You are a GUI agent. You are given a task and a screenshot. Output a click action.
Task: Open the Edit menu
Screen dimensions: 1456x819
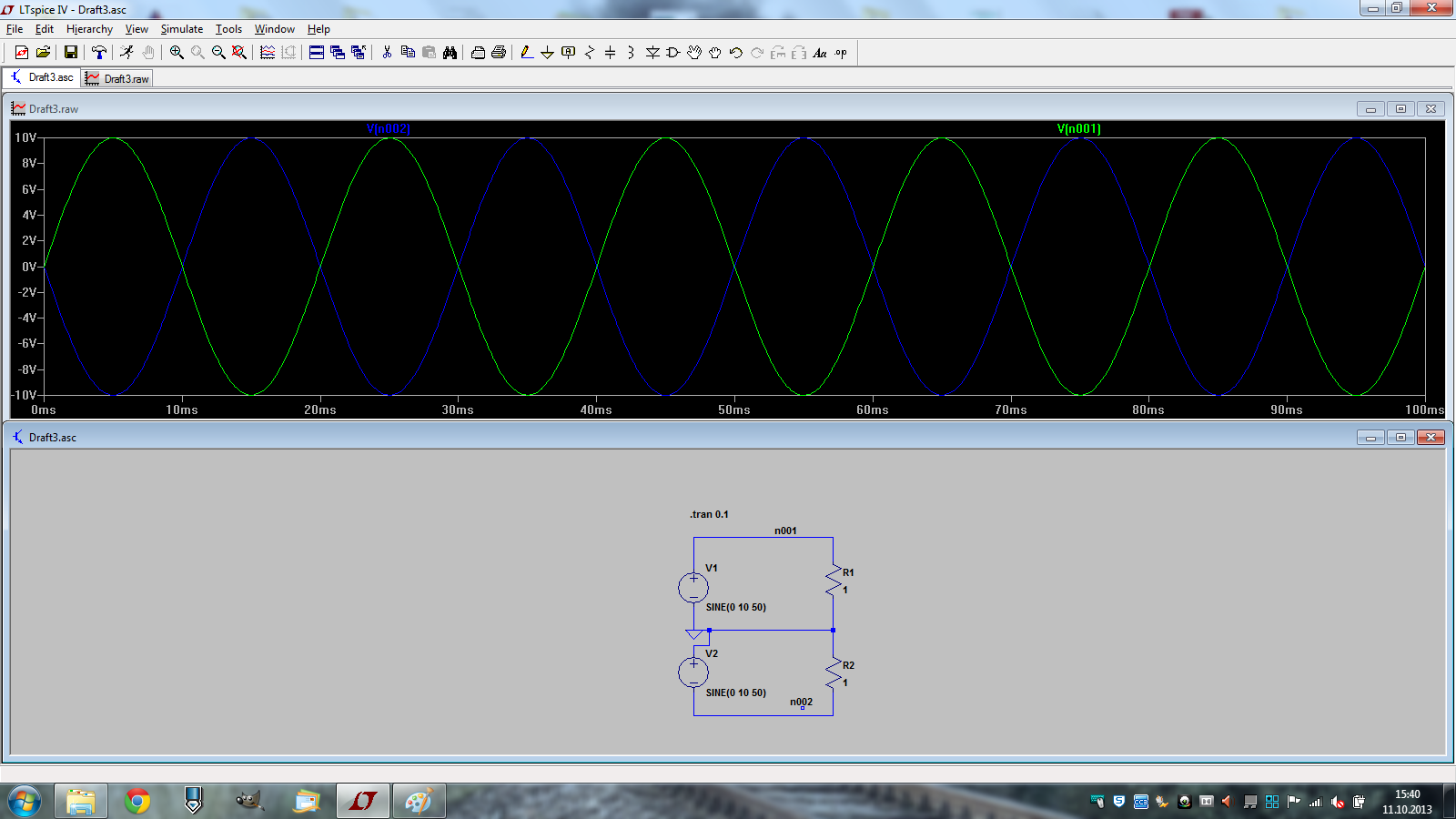coord(45,29)
